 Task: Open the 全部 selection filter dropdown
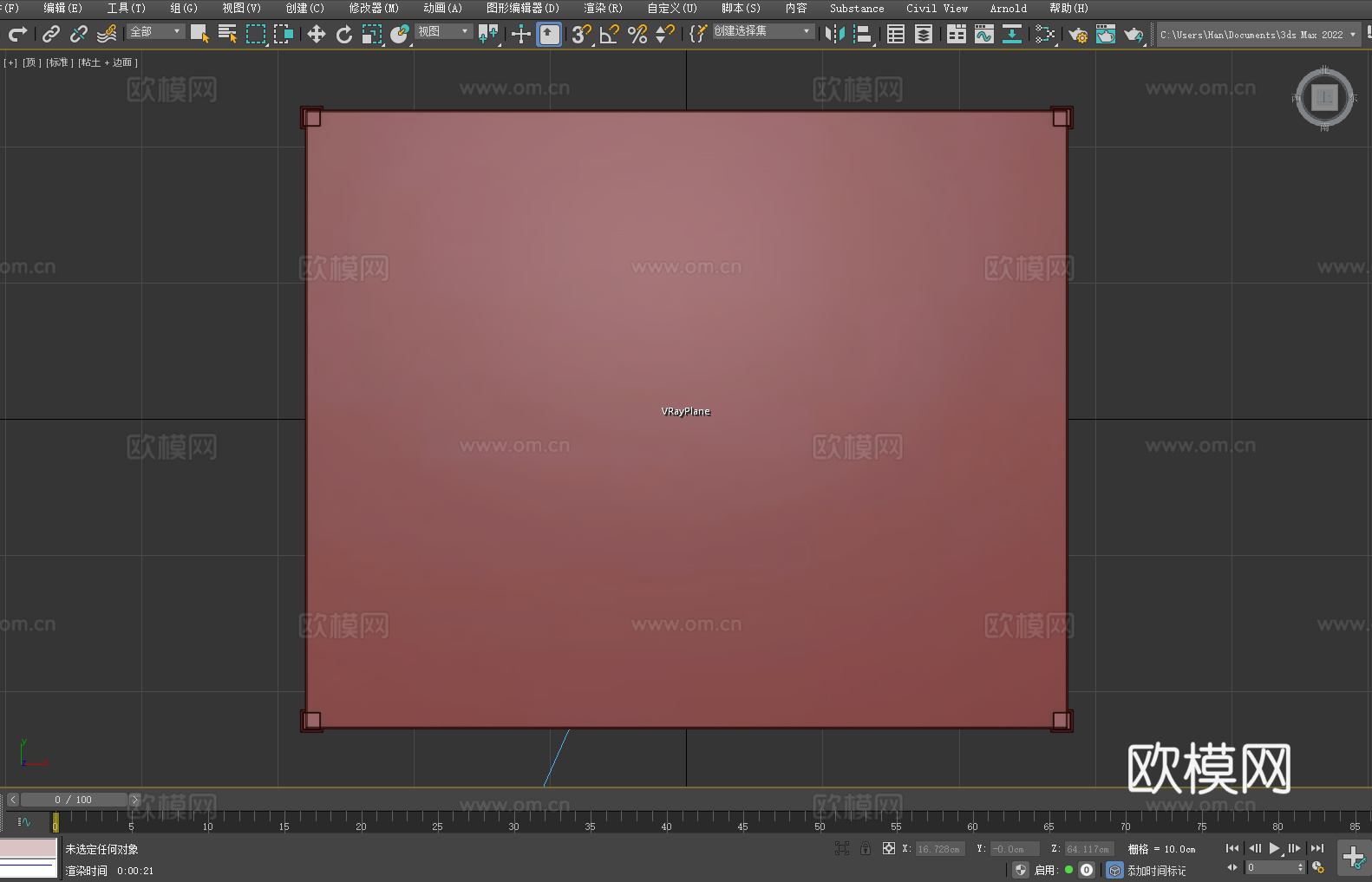156,31
